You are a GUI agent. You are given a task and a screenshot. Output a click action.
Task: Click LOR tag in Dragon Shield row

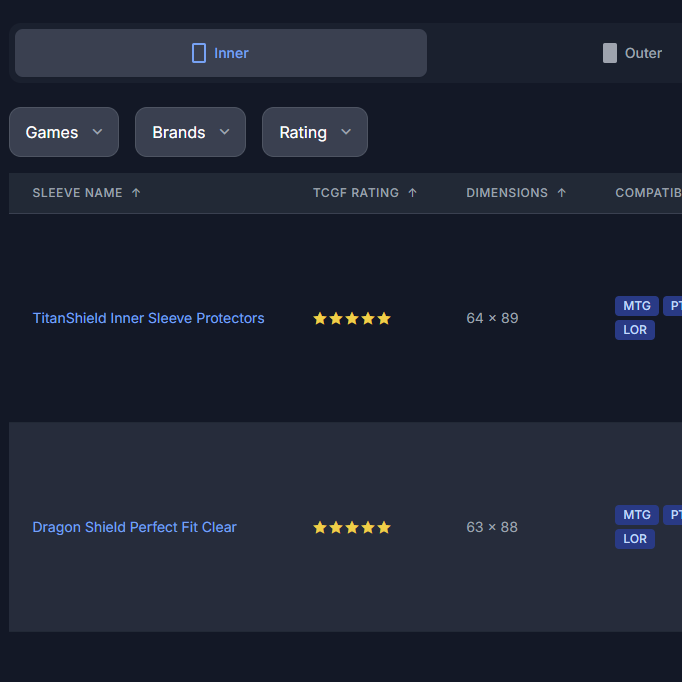coord(634,539)
